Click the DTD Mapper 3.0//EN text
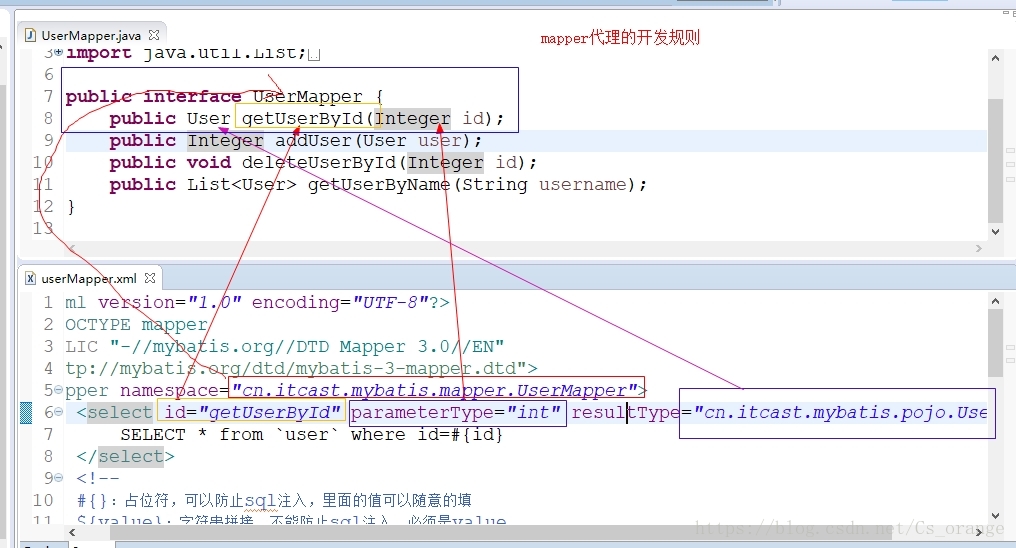1016x548 pixels. (395, 347)
